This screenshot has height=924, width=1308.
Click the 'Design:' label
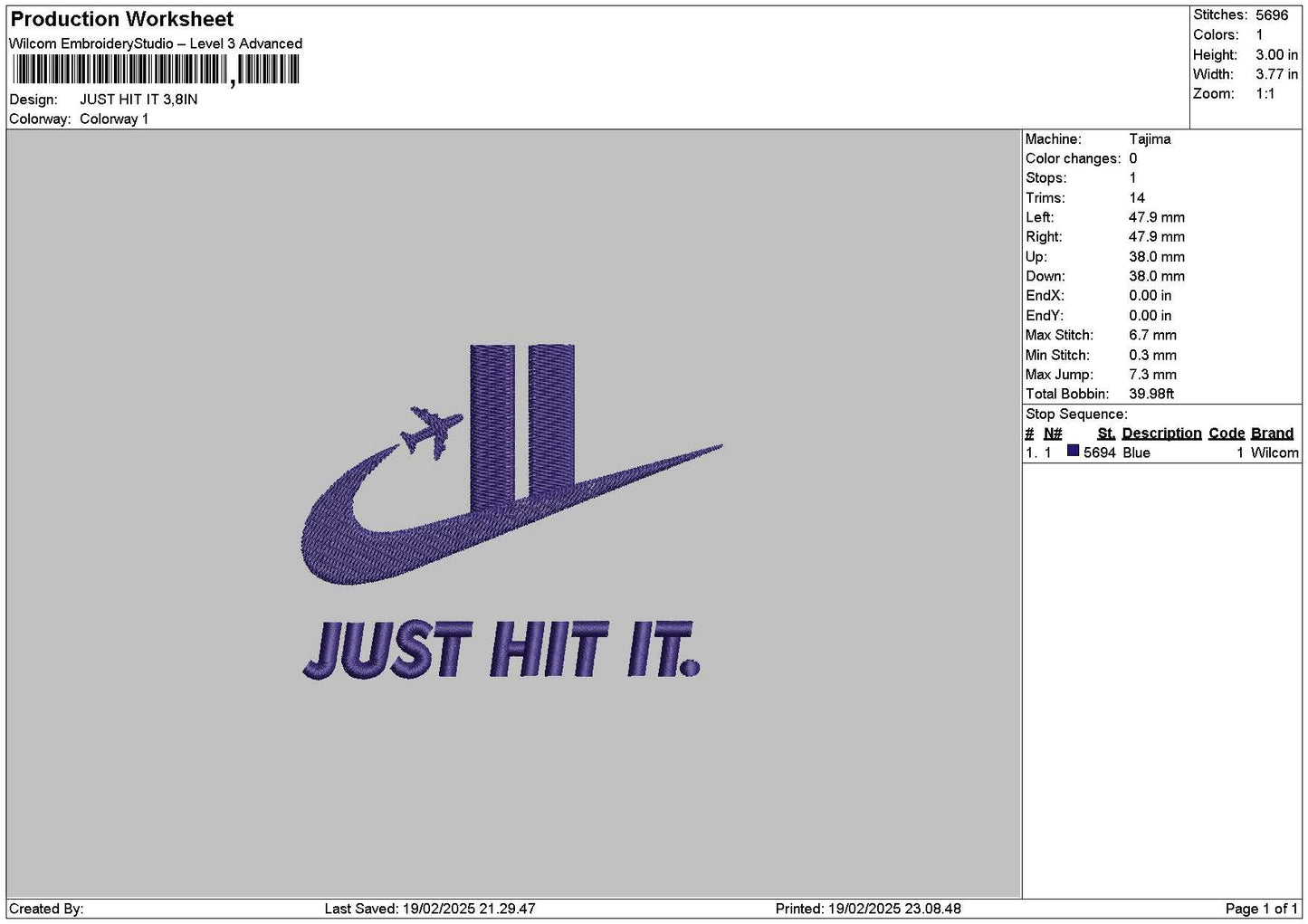pyautogui.click(x=33, y=100)
